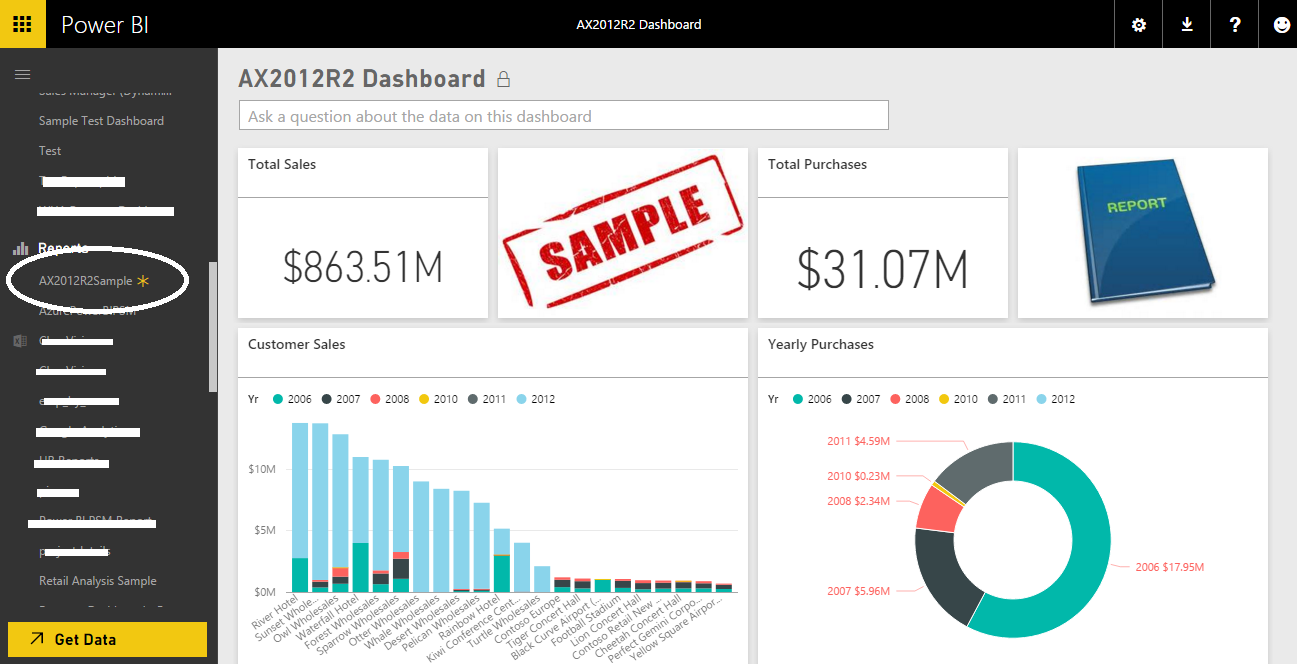Image resolution: width=1297 pixels, height=664 pixels.
Task: Open the Sample Test Dashboard
Action: pos(101,121)
